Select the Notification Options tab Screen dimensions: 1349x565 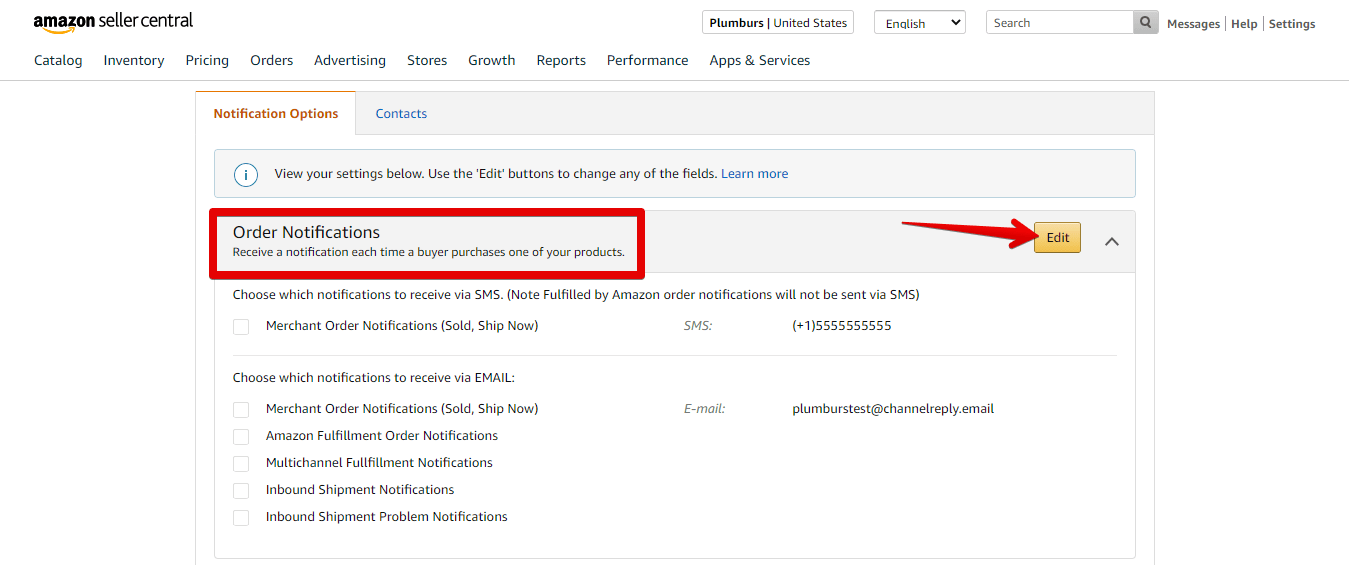click(276, 113)
